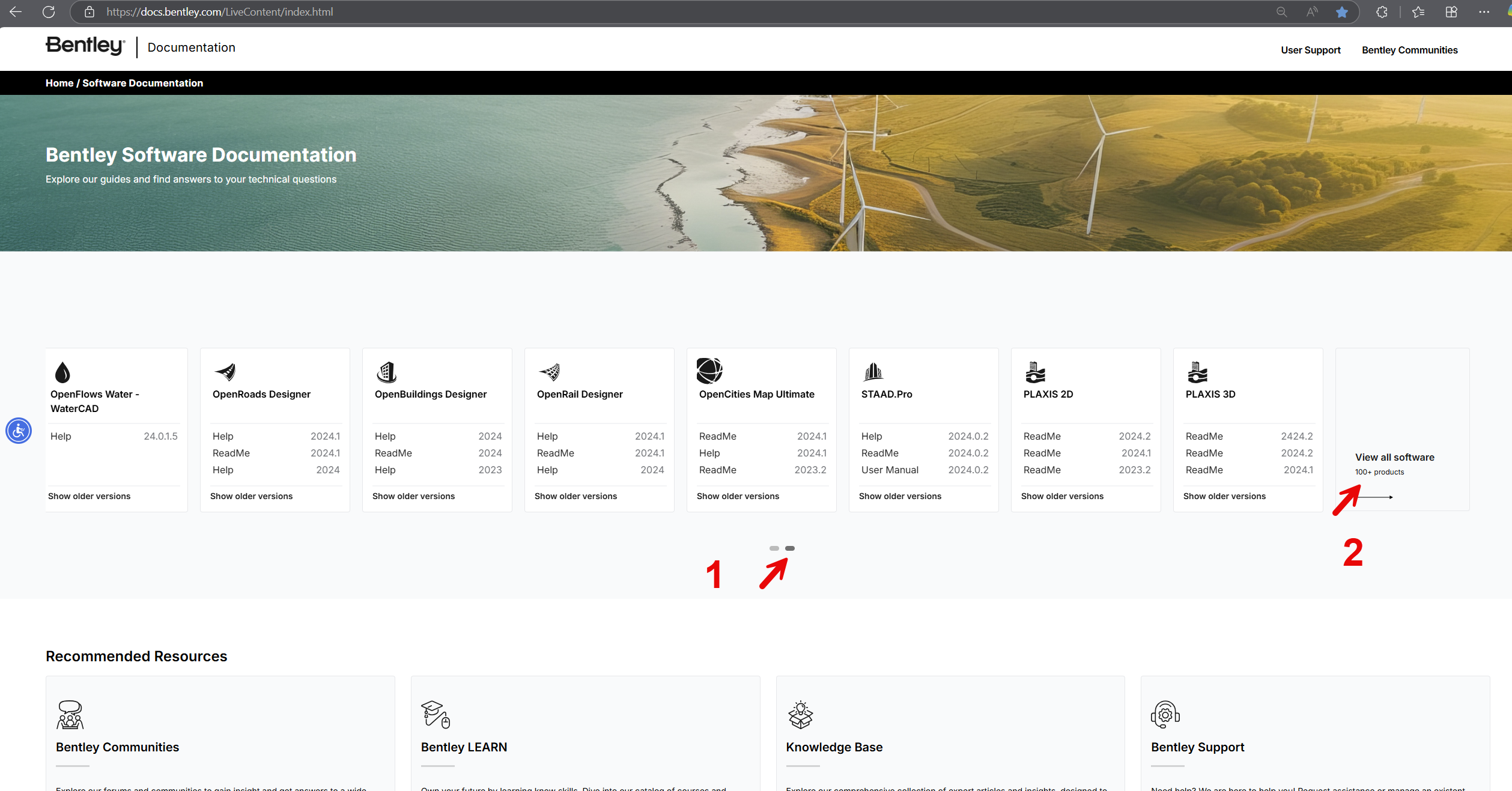Click the View all software link
Viewport: 1512px width, 791px height.
1394,457
